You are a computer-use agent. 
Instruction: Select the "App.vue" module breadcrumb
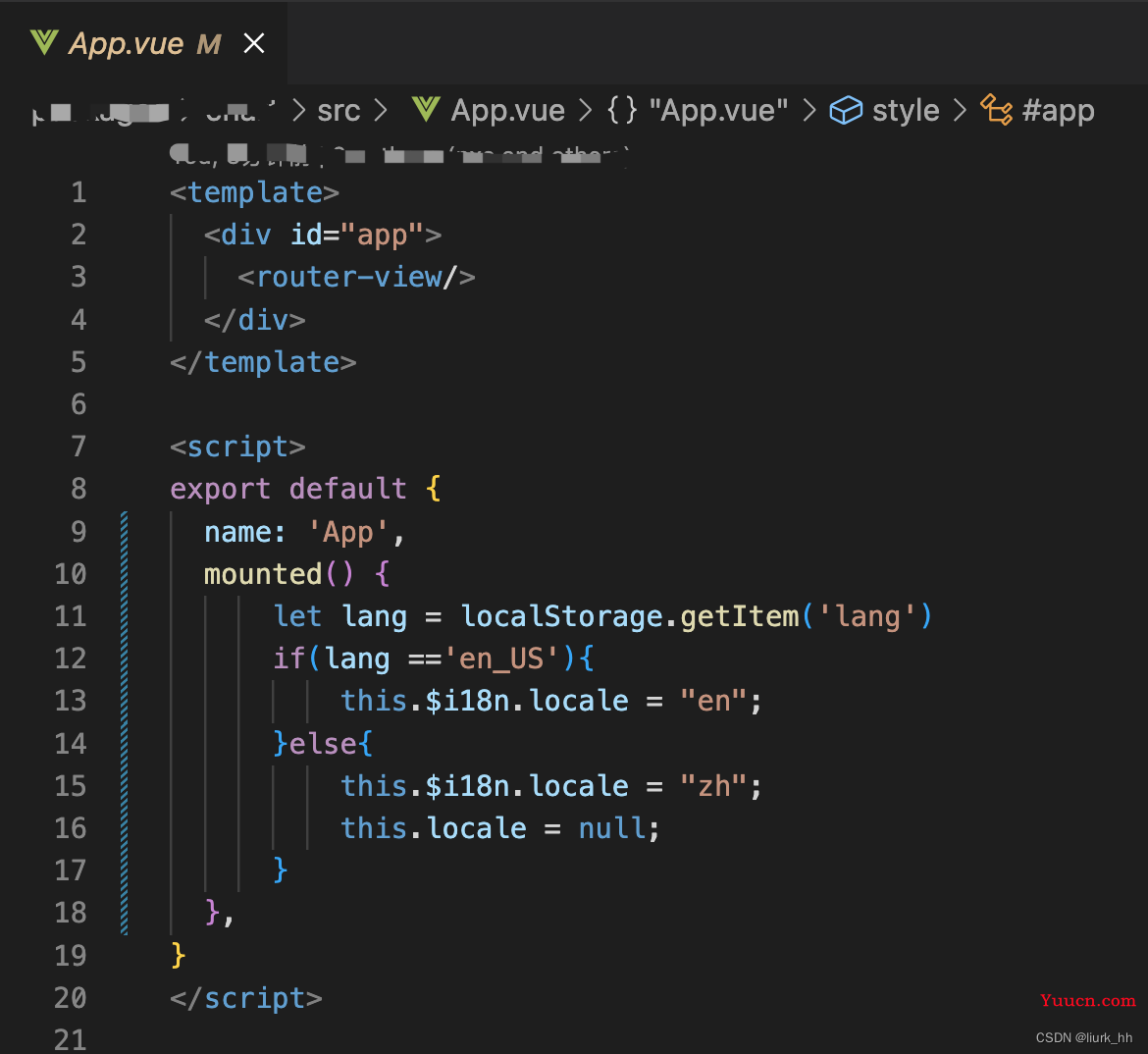pyautogui.click(x=718, y=111)
